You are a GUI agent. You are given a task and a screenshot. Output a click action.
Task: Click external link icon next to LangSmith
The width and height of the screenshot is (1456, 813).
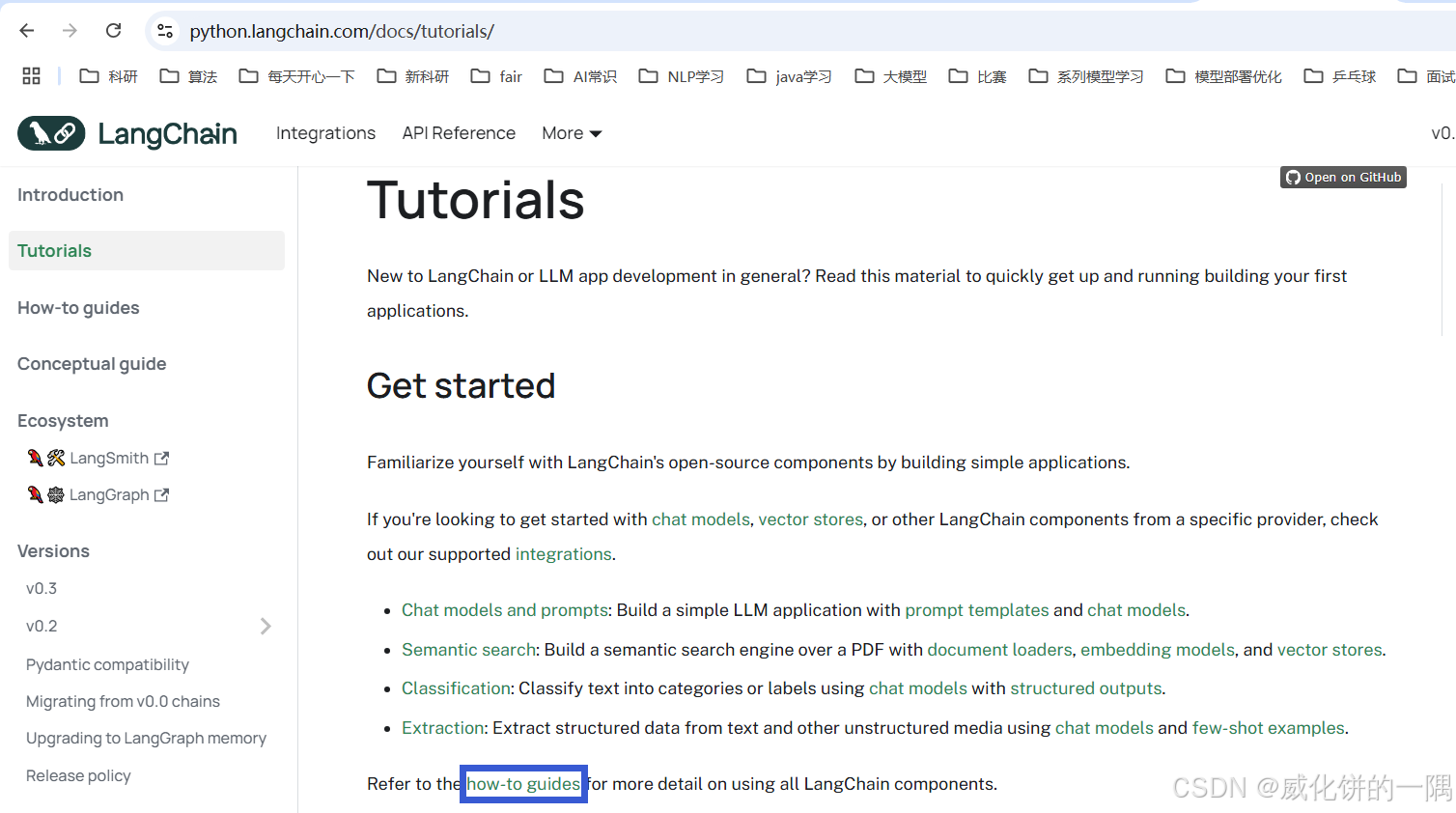pyautogui.click(x=162, y=459)
